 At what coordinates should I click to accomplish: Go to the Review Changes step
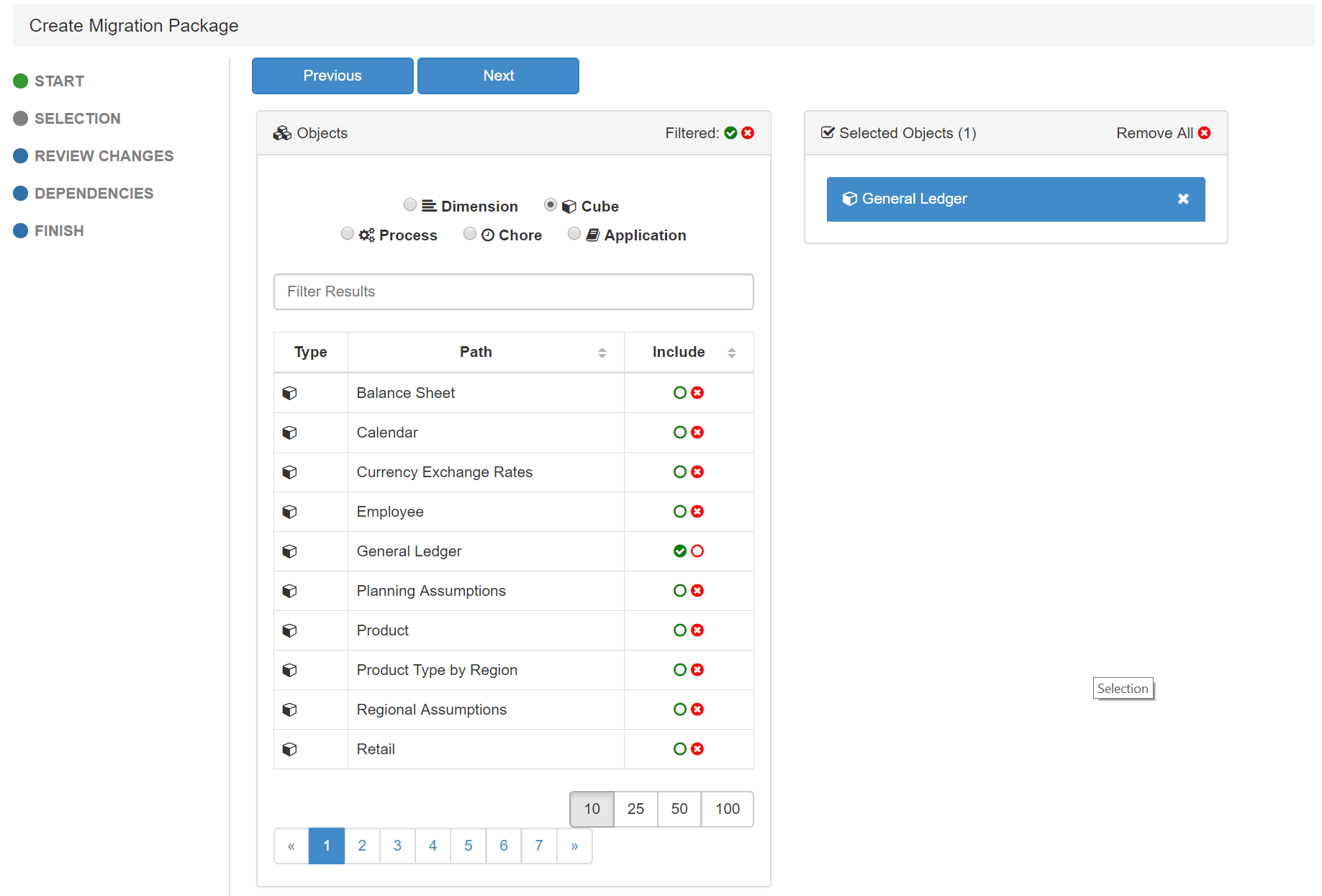[x=104, y=156]
